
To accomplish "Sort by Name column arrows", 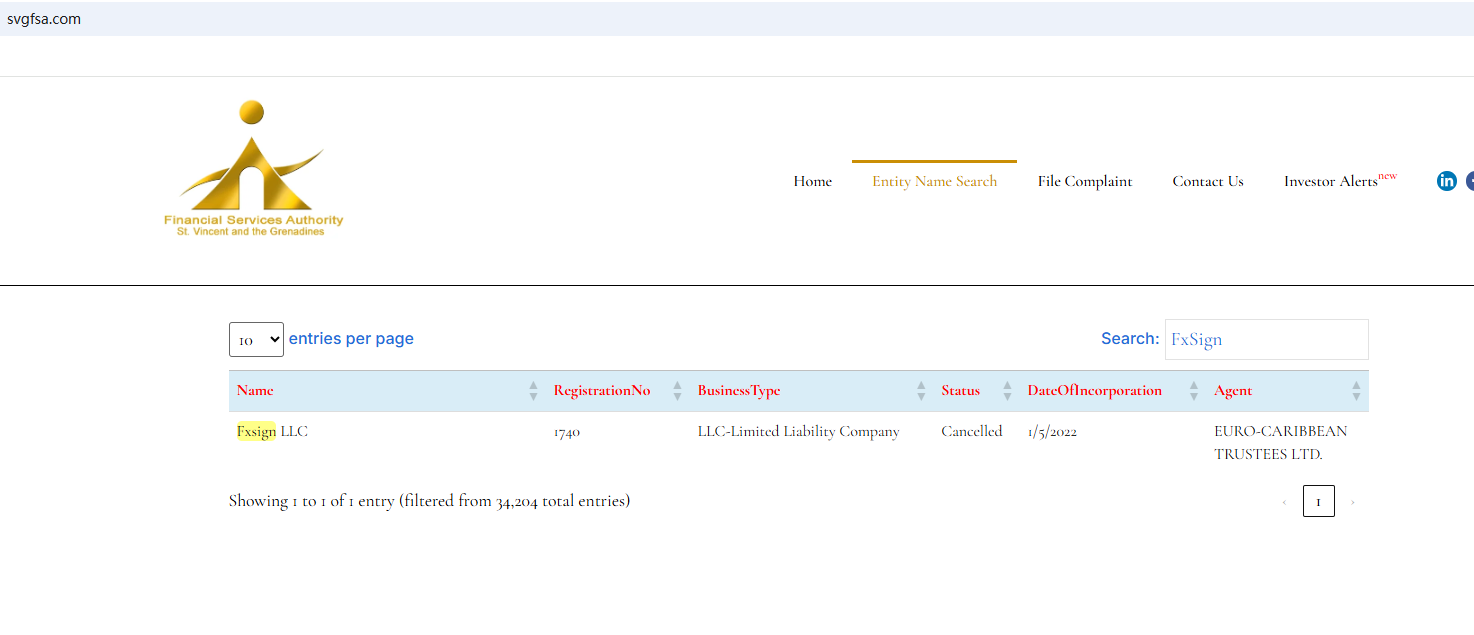I will point(533,391).
